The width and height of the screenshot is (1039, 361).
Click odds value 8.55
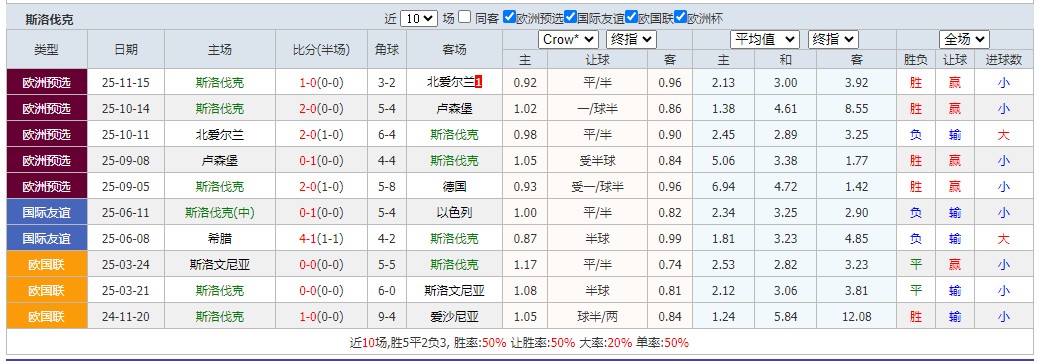(857, 109)
